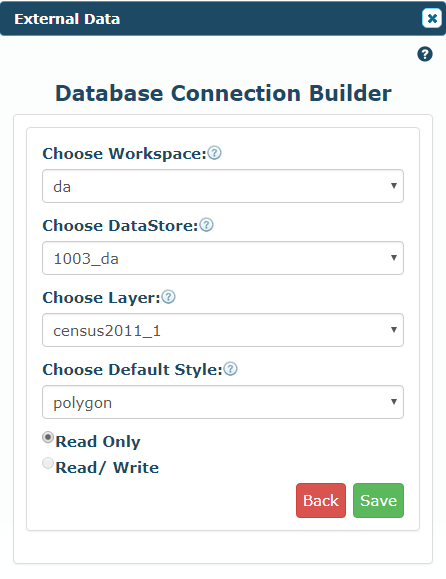Click help icon next to Choose Workspace
The height and width of the screenshot is (579, 446).
[x=214, y=153]
